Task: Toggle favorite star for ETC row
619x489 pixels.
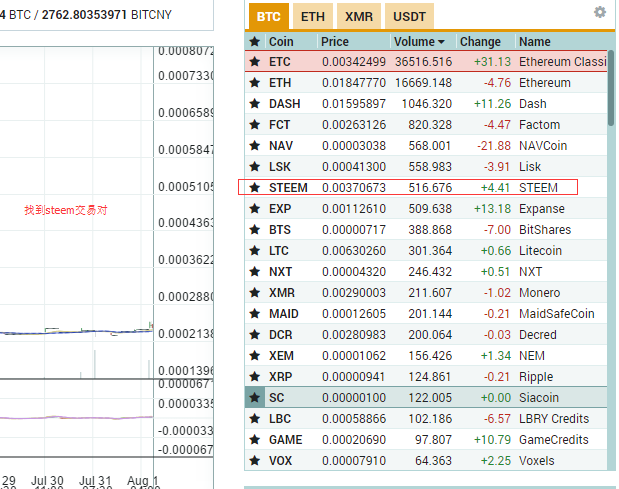Action: coord(255,62)
